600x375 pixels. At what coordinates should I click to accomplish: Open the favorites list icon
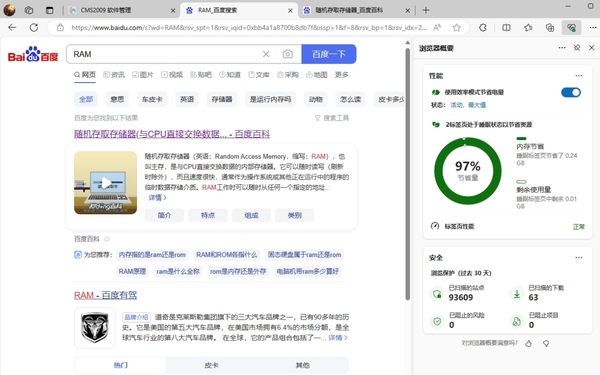[x=528, y=28]
